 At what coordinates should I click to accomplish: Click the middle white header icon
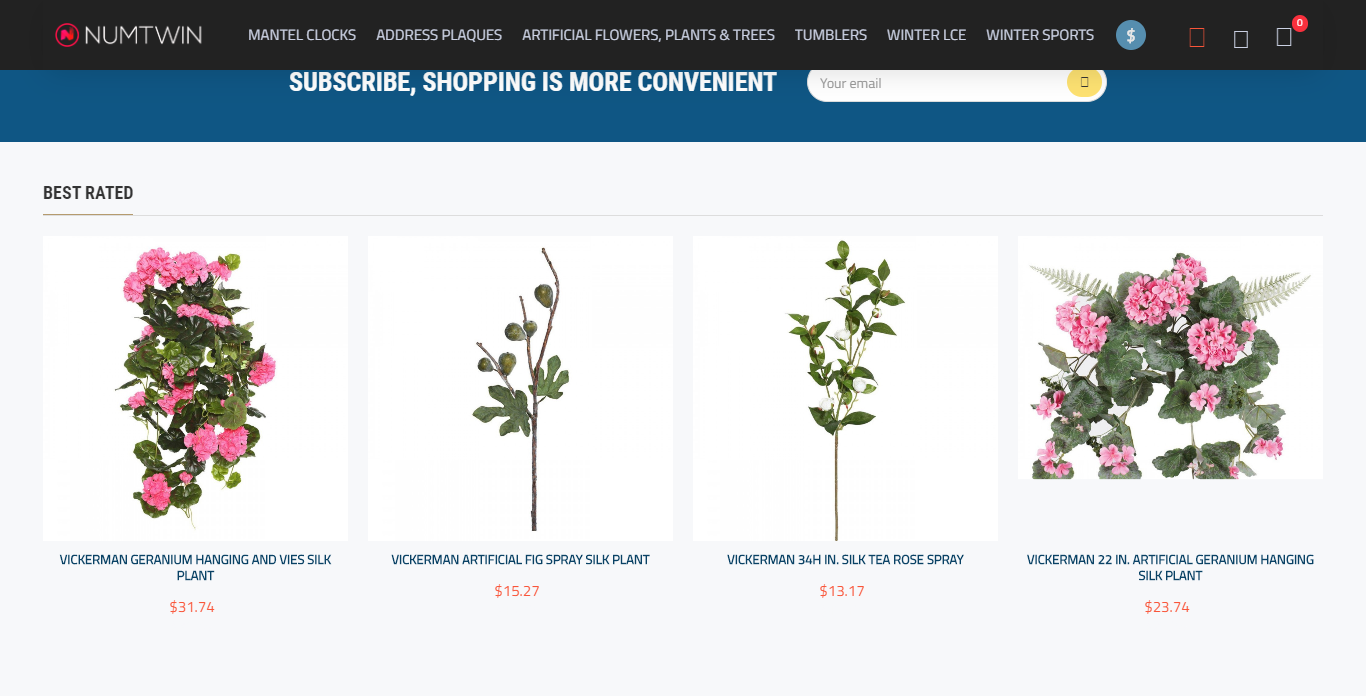[x=1241, y=39]
